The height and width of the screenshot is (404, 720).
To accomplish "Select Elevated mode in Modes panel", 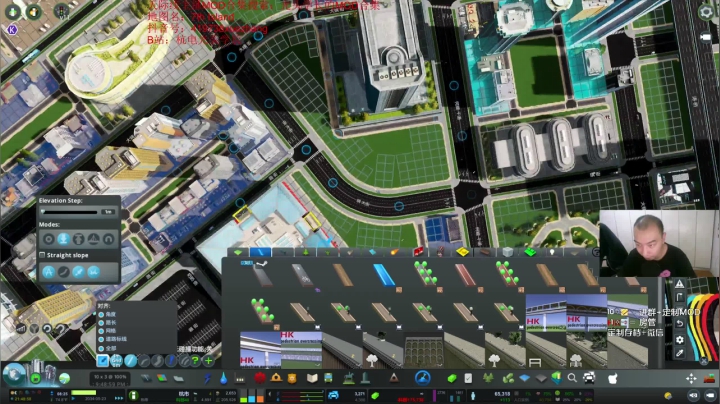I will (x=79, y=239).
